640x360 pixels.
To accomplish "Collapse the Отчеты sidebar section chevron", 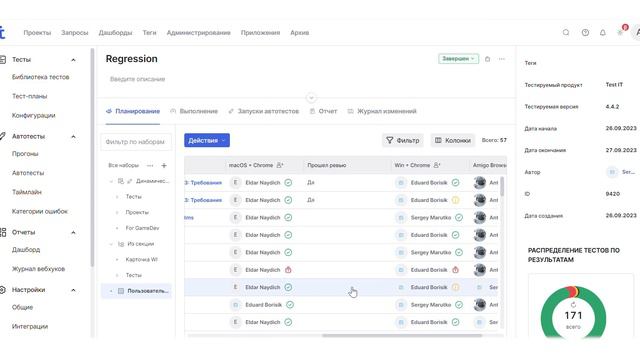I will (x=73, y=232).
